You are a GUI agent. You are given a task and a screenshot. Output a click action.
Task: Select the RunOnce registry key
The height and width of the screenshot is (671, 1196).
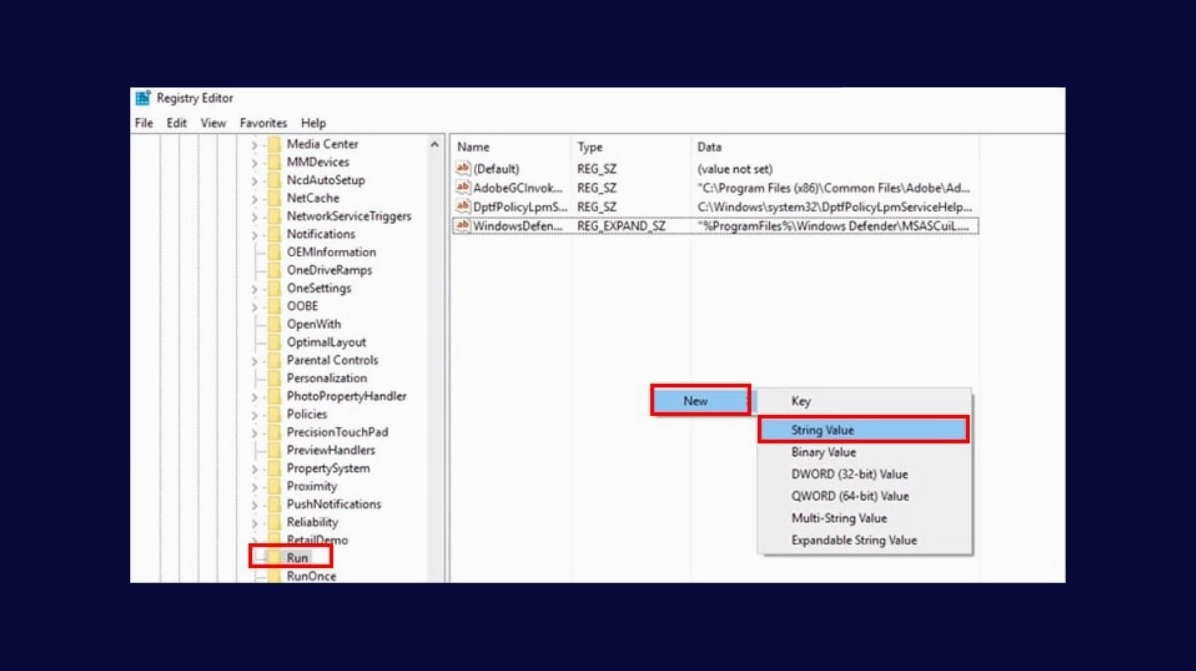[x=311, y=576]
